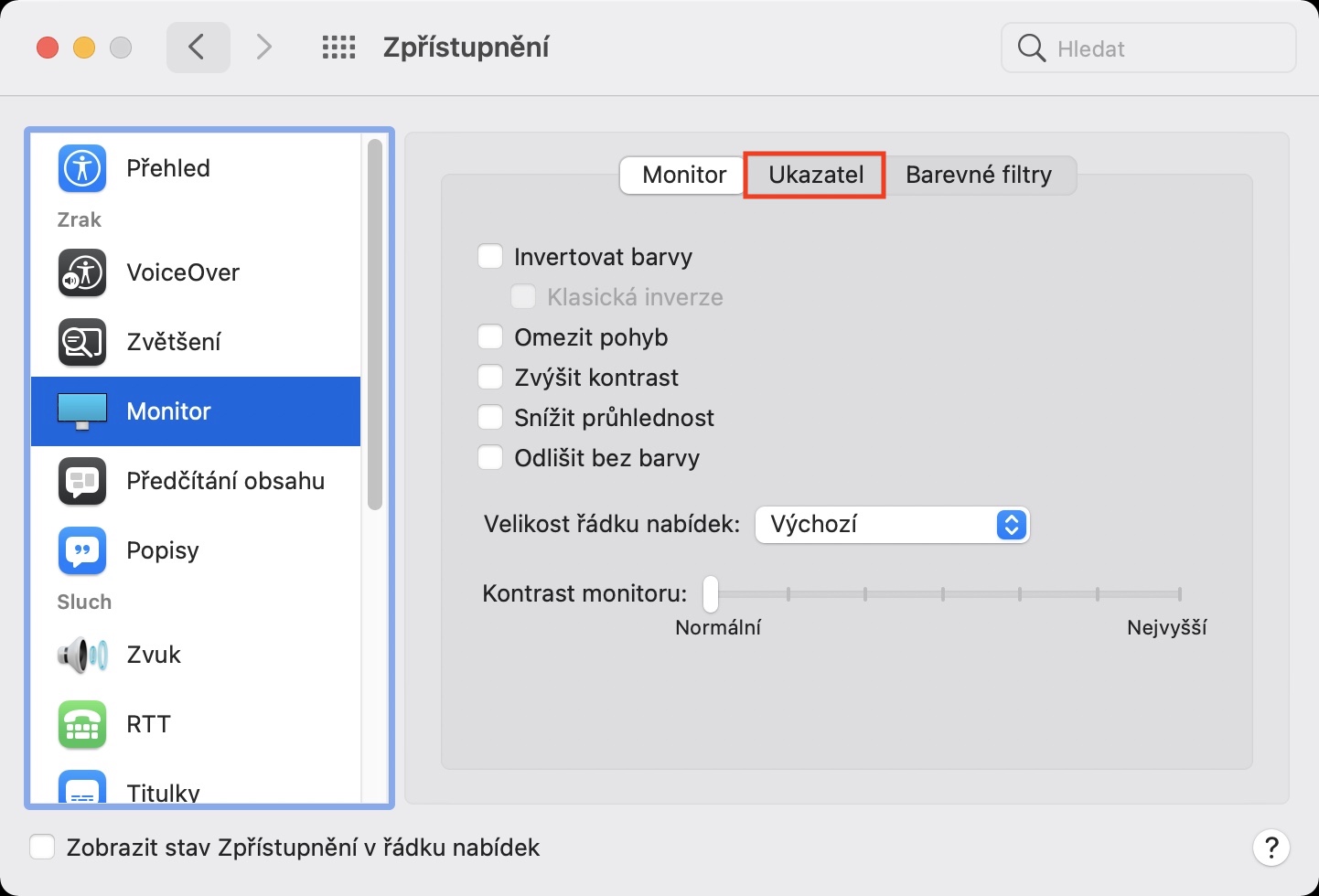Select the RTT green phone icon
Image resolution: width=1319 pixels, height=896 pixels.
[x=82, y=724]
